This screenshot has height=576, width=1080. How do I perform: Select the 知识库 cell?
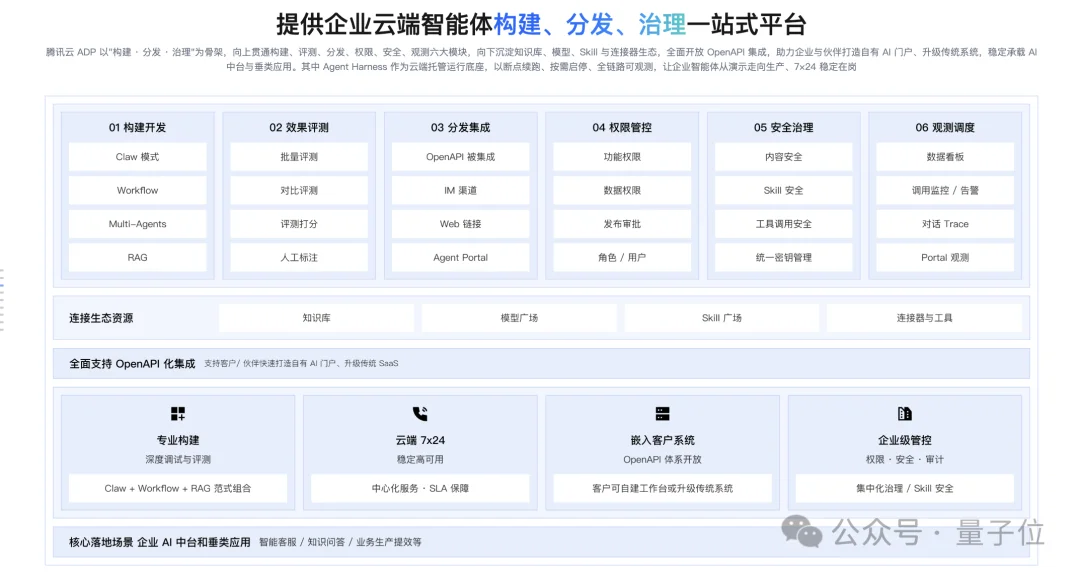(317, 318)
